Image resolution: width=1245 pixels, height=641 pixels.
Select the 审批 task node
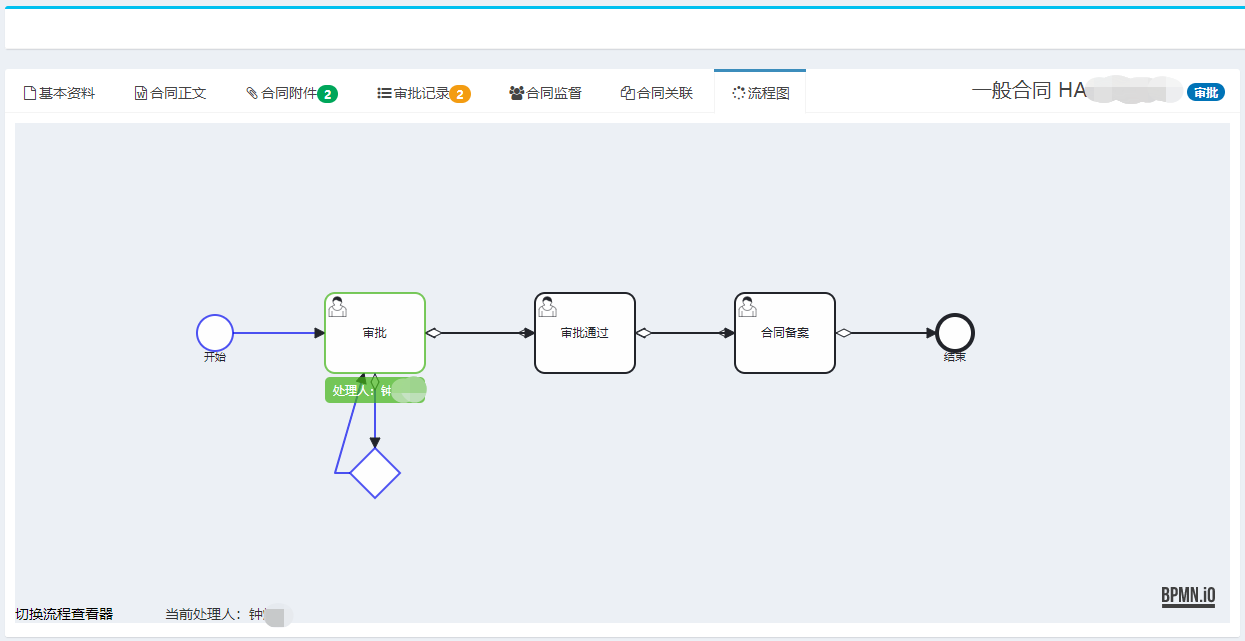point(375,333)
